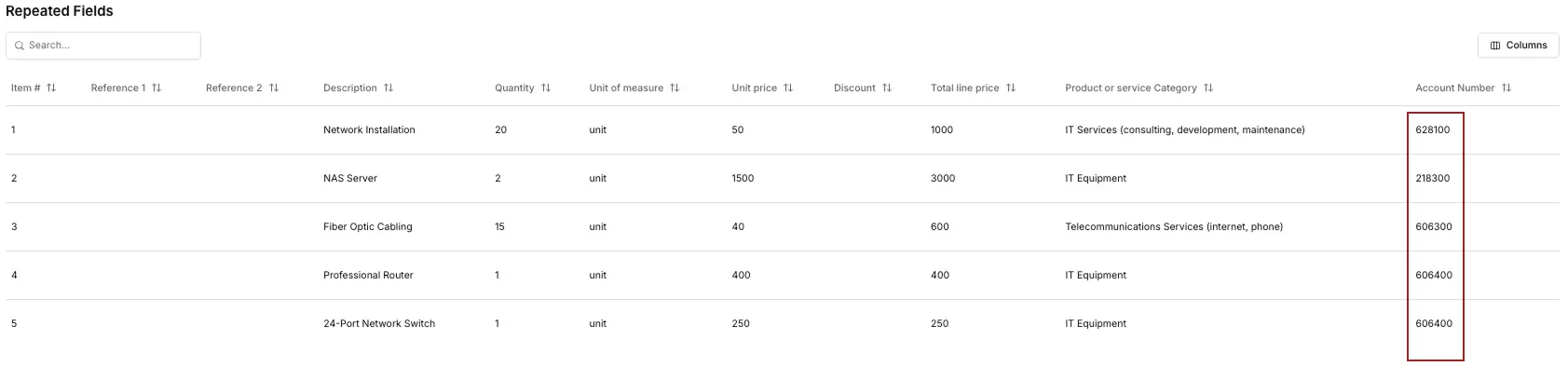Click the Reference 1 header label
The height and width of the screenshot is (380, 1568).
tap(118, 88)
